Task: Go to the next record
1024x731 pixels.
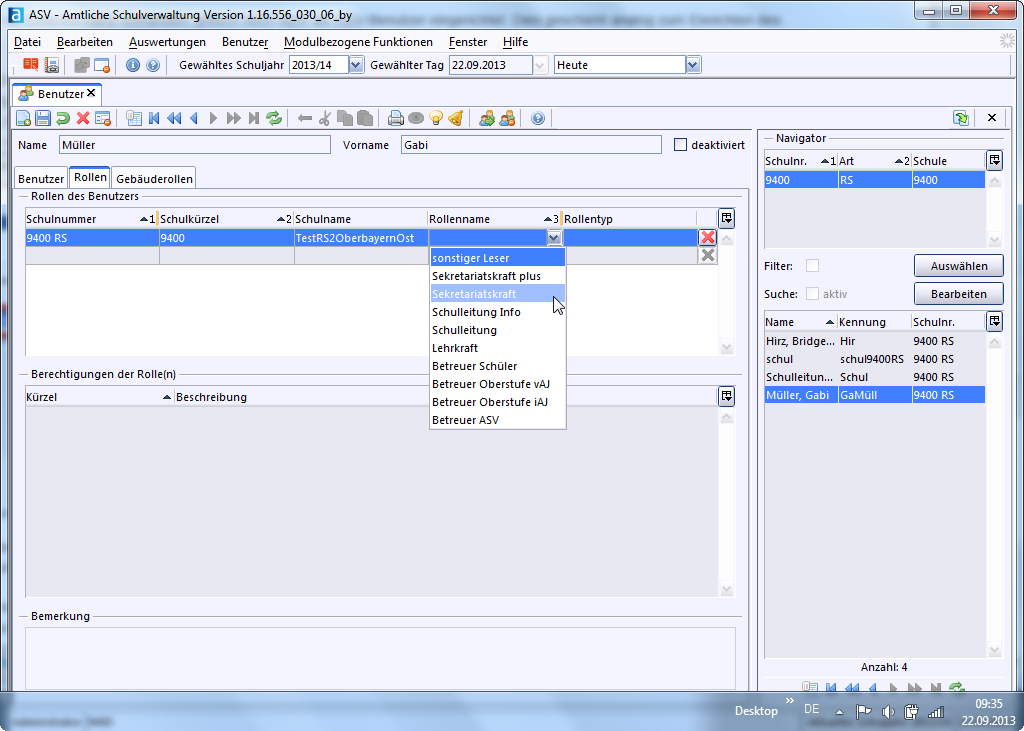Action: pyautogui.click(x=214, y=118)
